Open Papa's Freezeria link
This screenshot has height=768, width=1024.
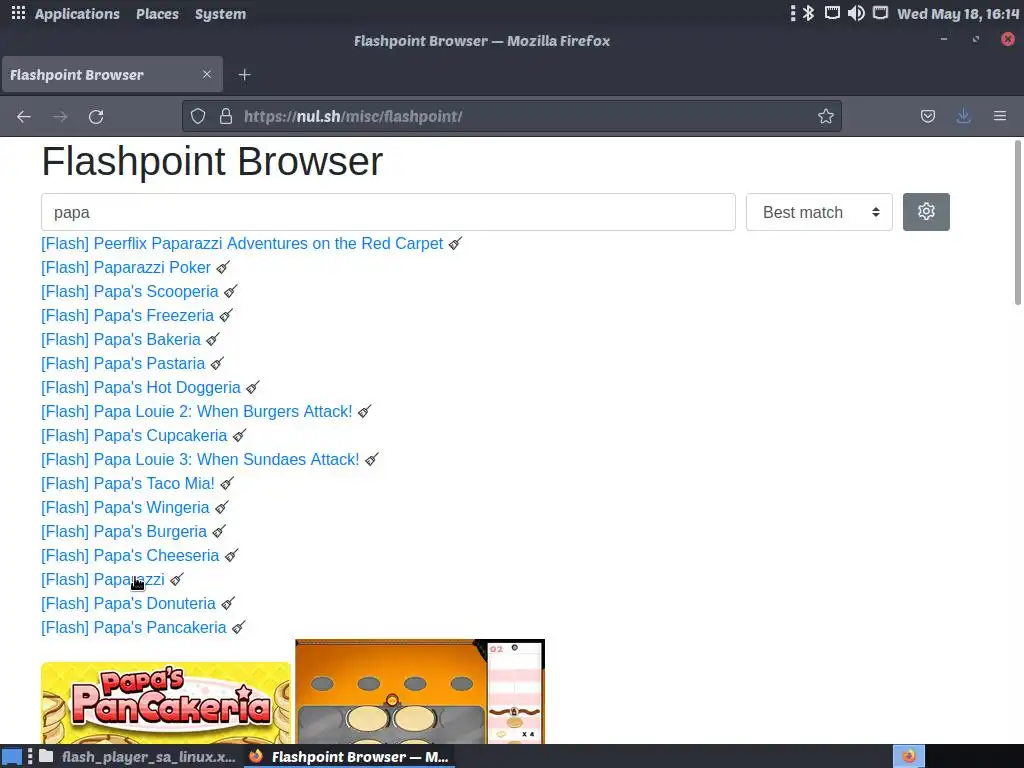[x=127, y=315]
